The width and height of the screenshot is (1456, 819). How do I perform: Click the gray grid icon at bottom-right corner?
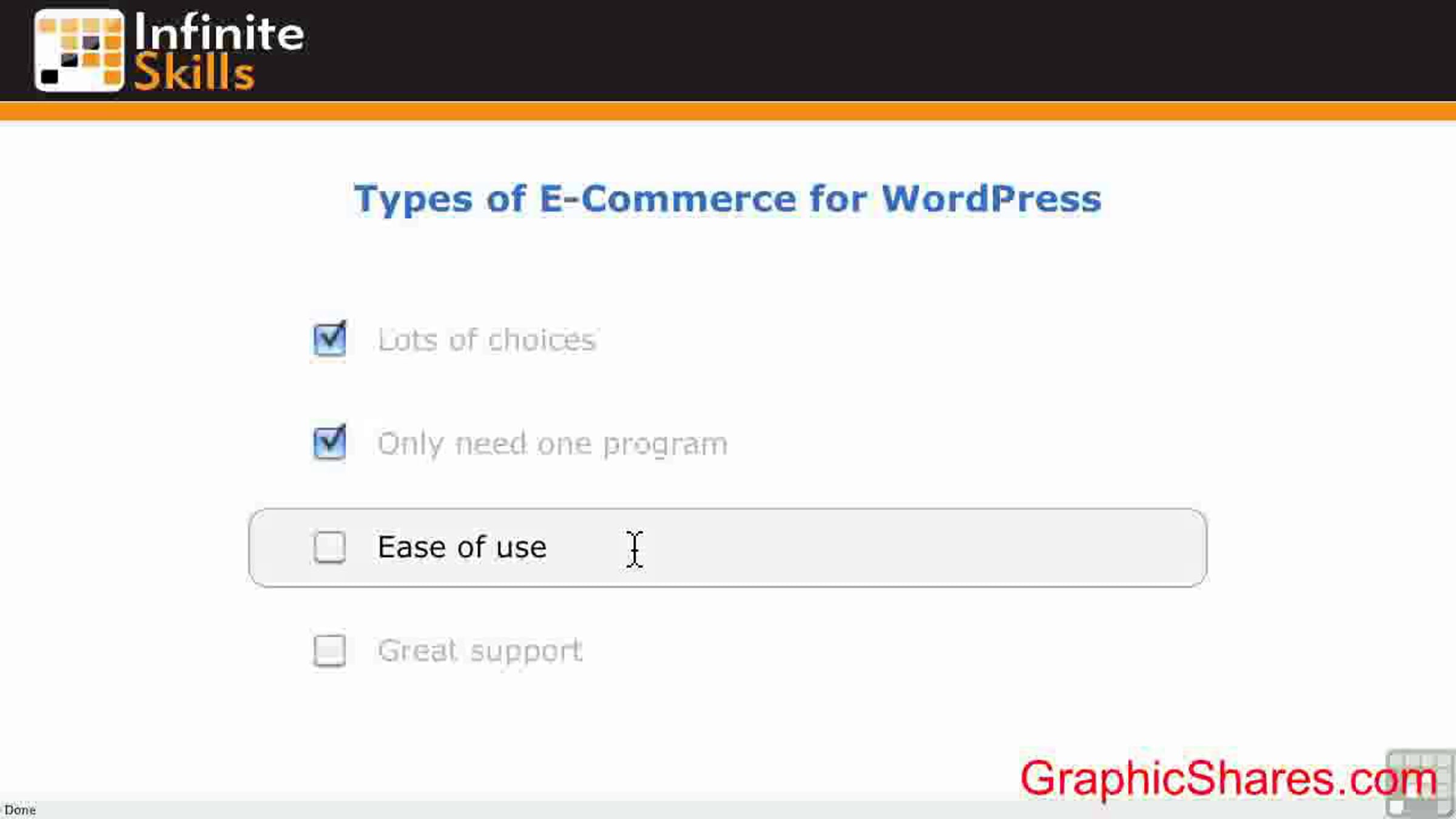click(x=1420, y=784)
